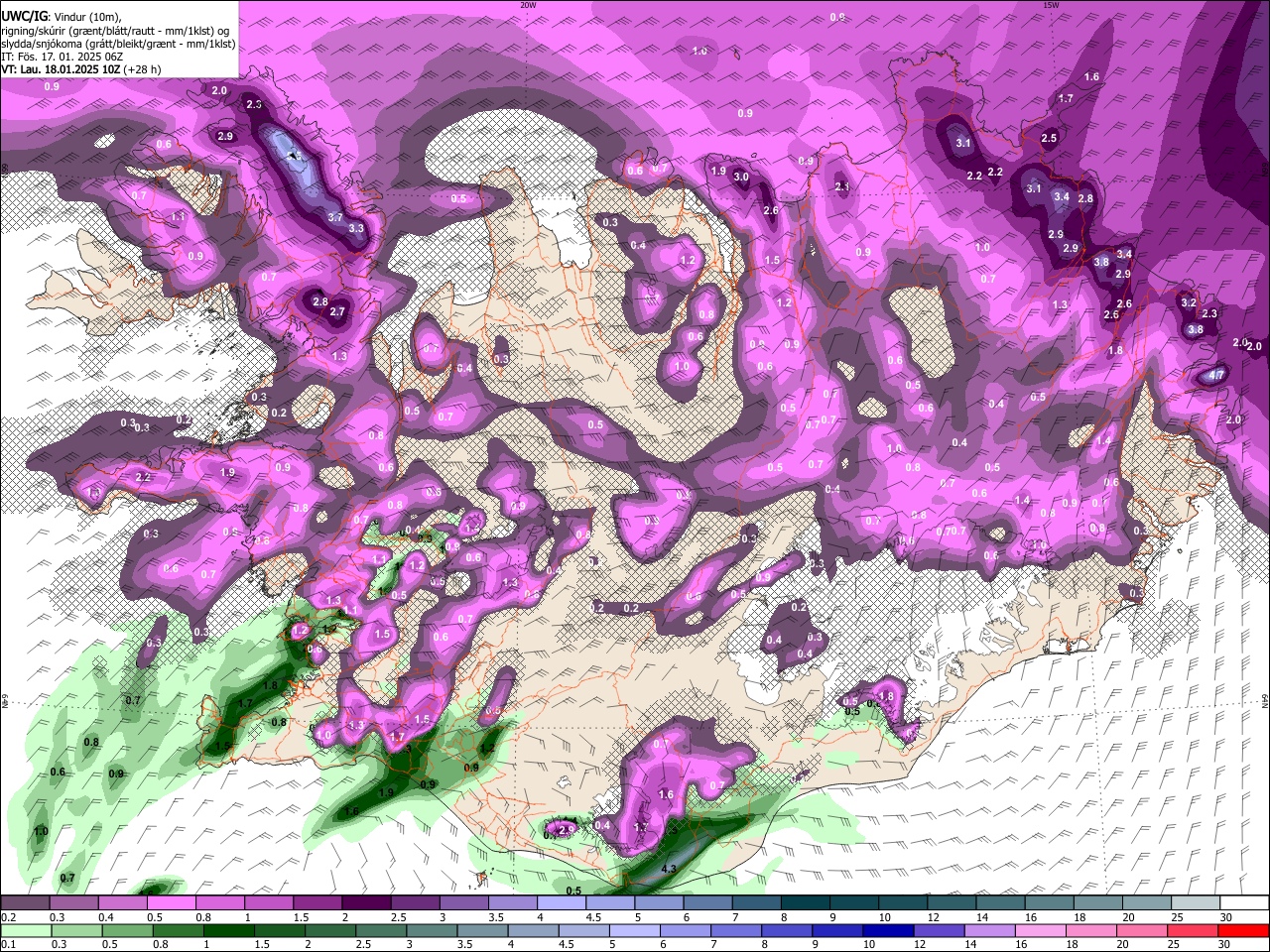Click the '0.1' label on the lower scale

[x=8, y=945]
